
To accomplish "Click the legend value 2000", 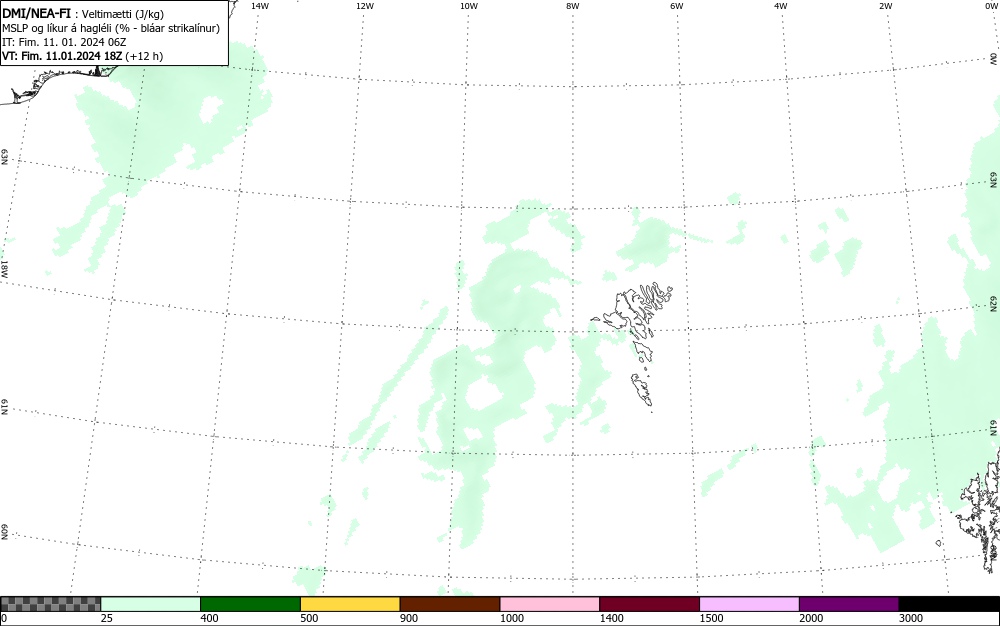I will tap(811, 618).
